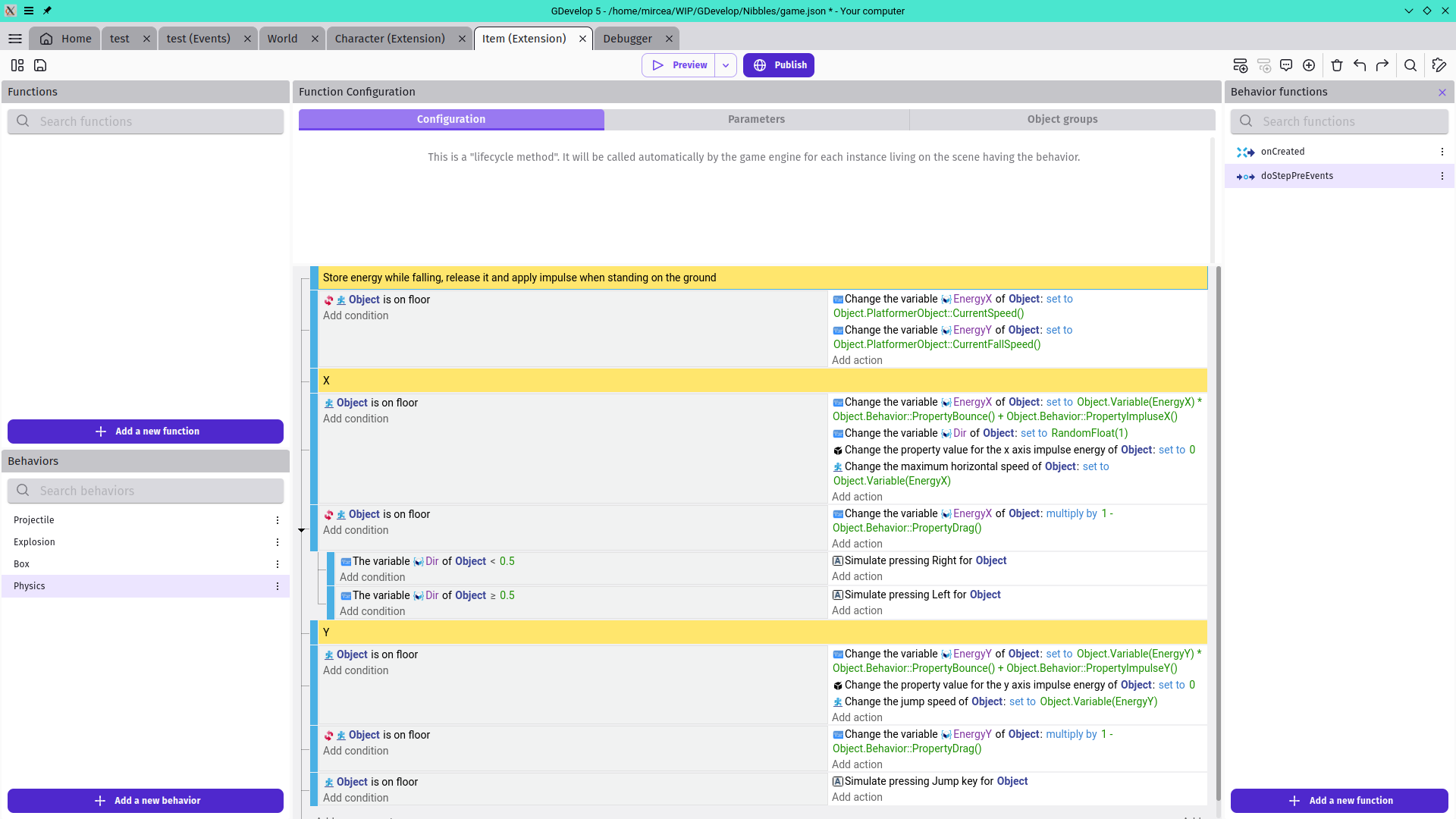
Task: Click the delete selection trash icon
Action: 1337,65
